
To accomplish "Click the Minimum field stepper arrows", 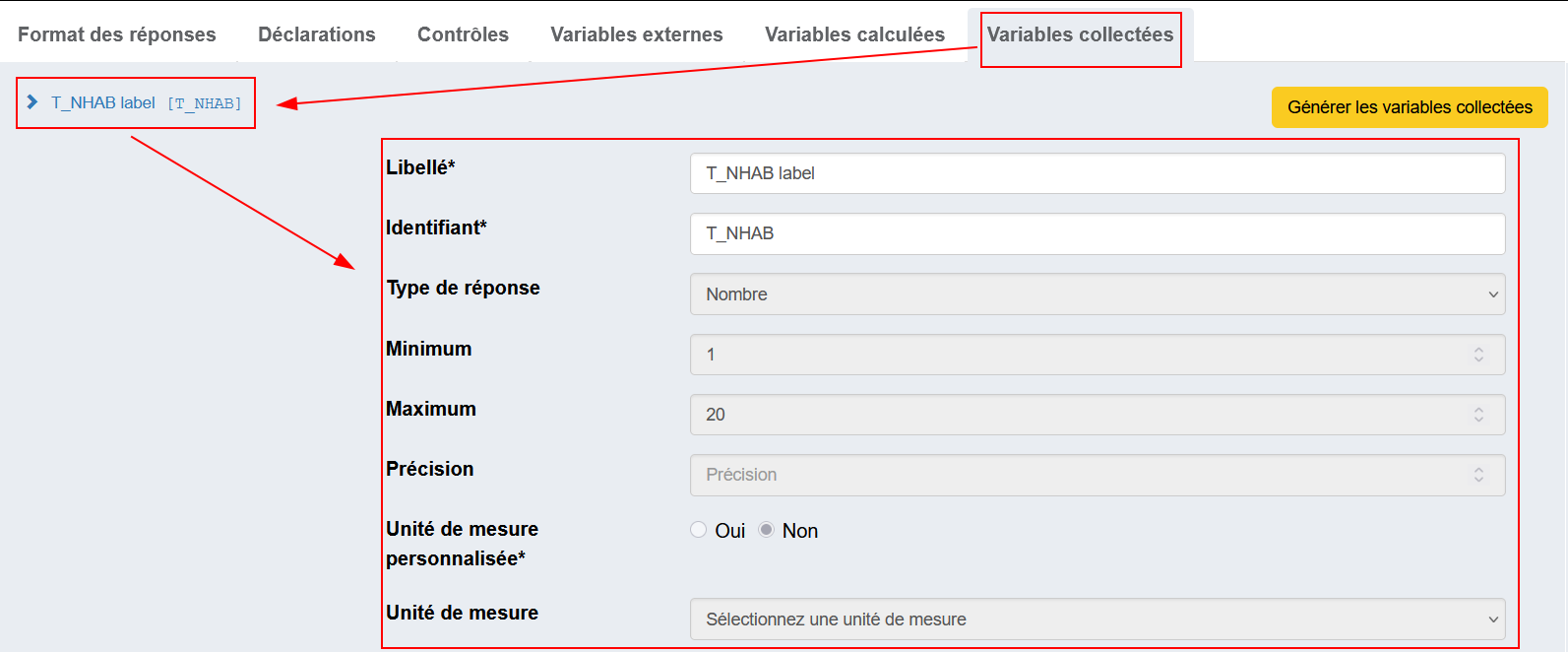I will [1477, 355].
